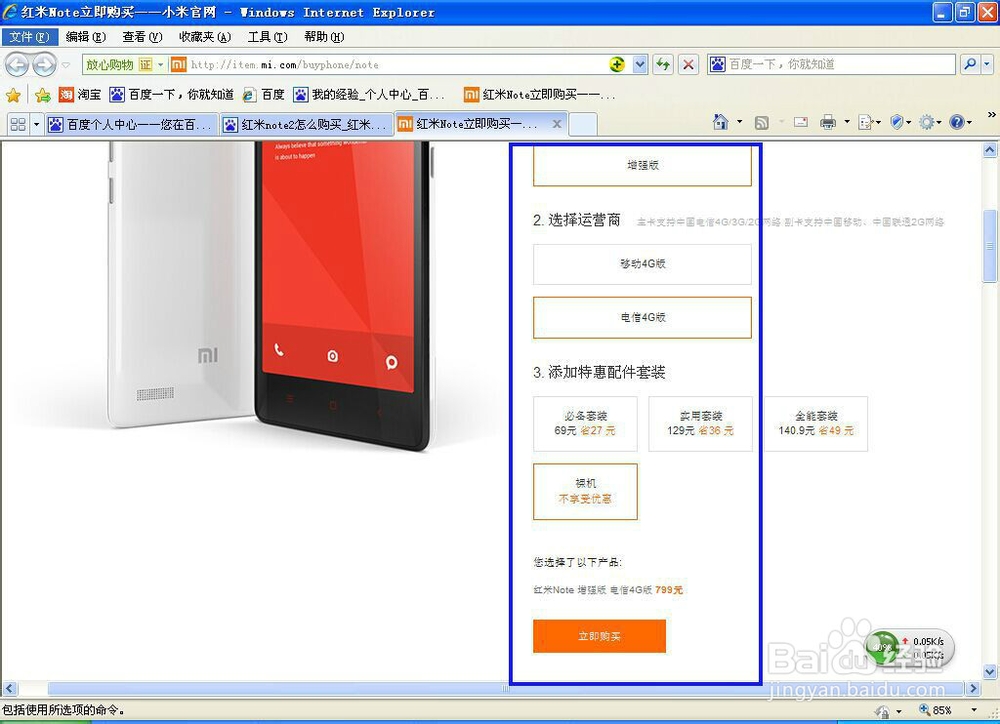Open the 查看(V) menu
Viewport: 1000px width, 724px height.
pyautogui.click(x=142, y=37)
